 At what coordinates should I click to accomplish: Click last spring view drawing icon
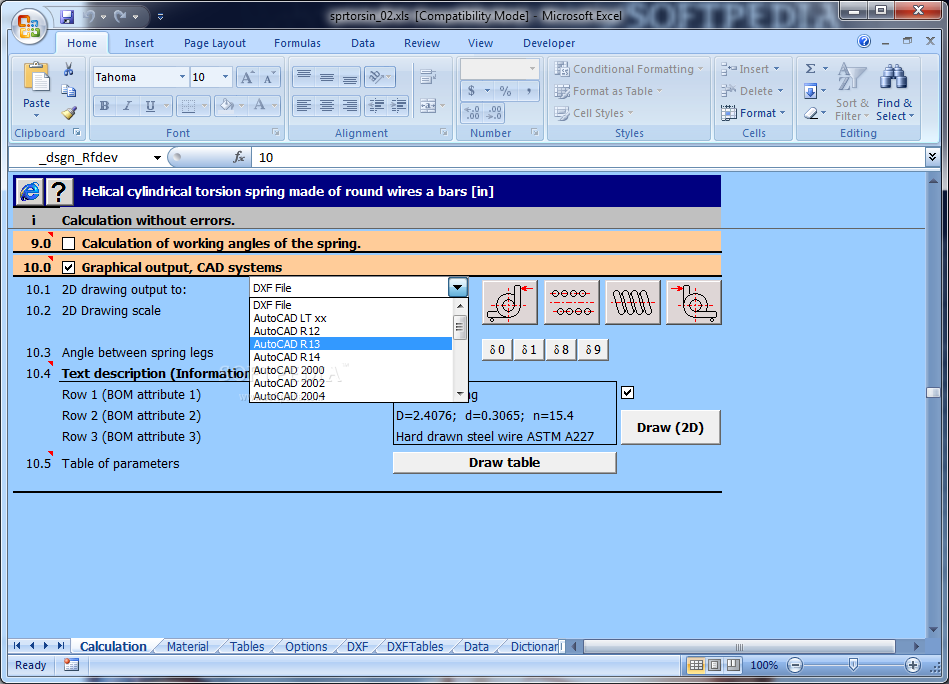pos(694,302)
